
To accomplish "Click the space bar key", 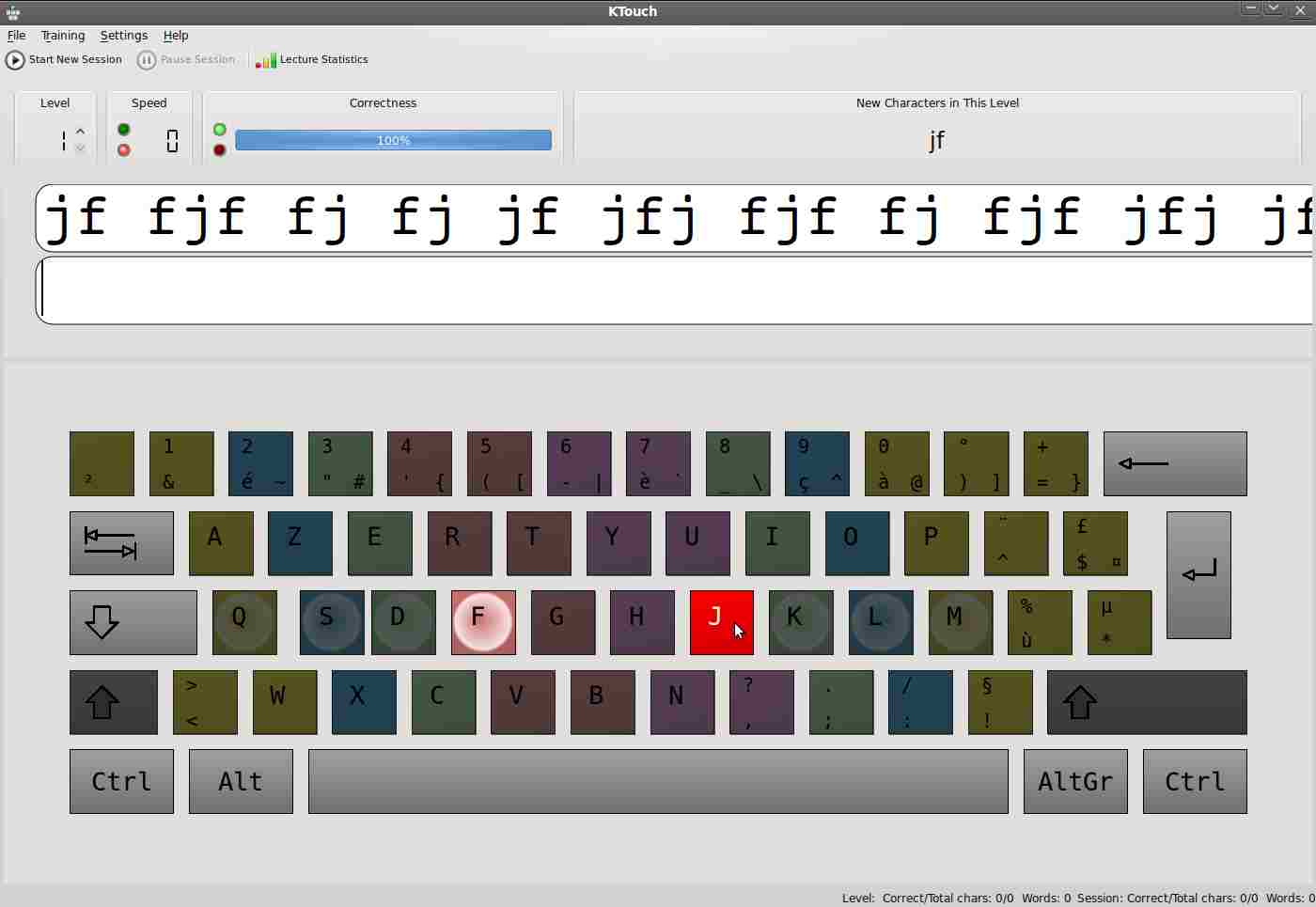I will click(658, 781).
